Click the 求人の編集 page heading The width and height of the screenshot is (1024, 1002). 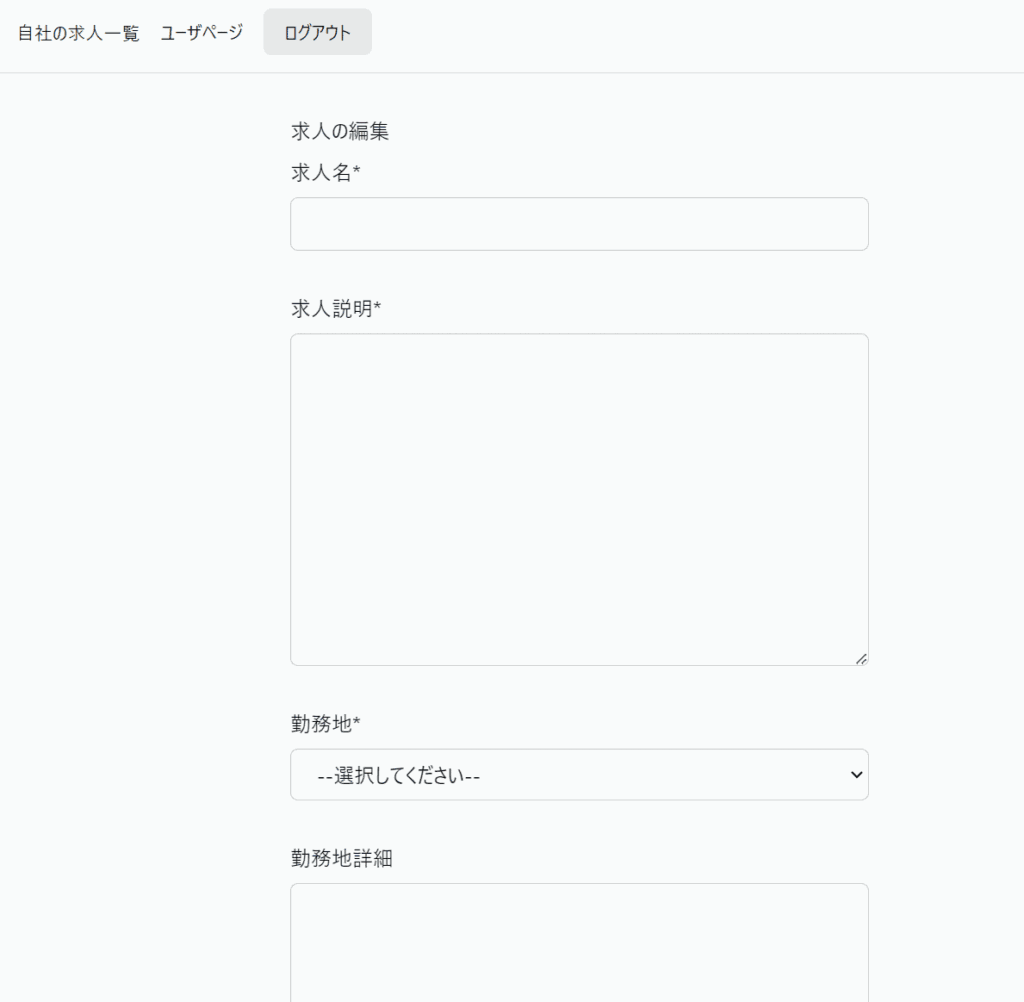click(x=339, y=131)
